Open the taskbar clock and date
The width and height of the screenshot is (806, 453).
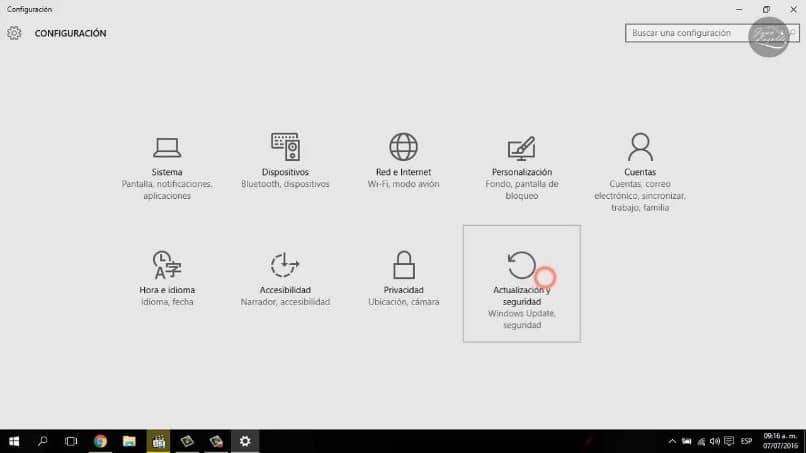tap(780, 441)
